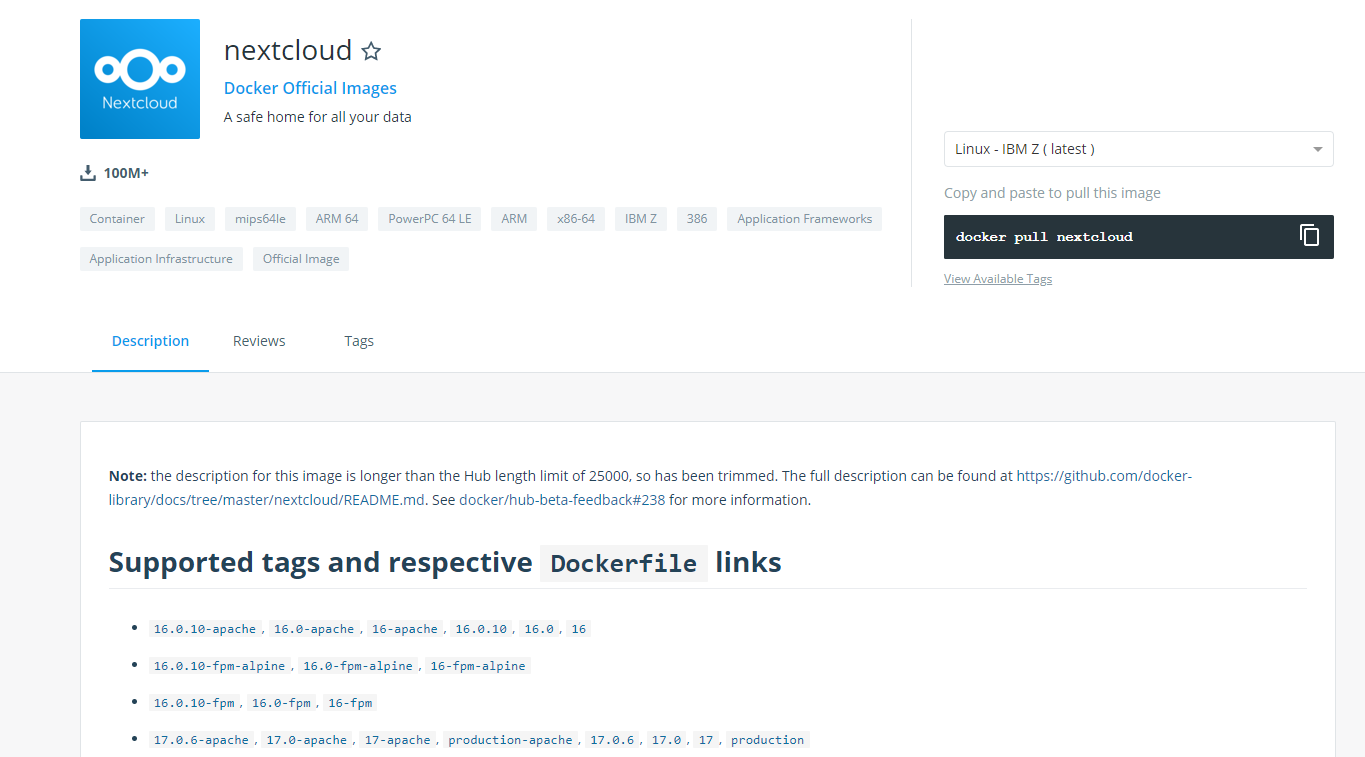The image size is (1365, 757).
Task: Click the nextcloud title text
Action: 288,50
